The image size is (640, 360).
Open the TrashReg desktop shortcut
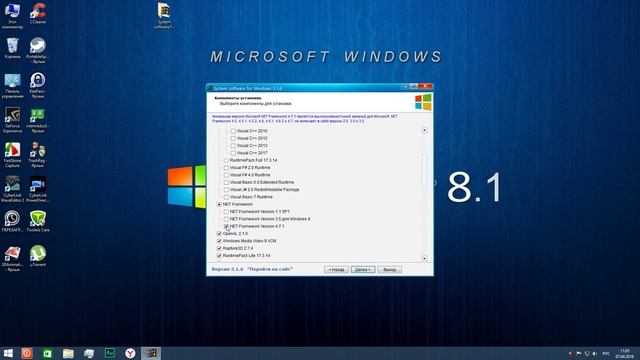coord(38,155)
